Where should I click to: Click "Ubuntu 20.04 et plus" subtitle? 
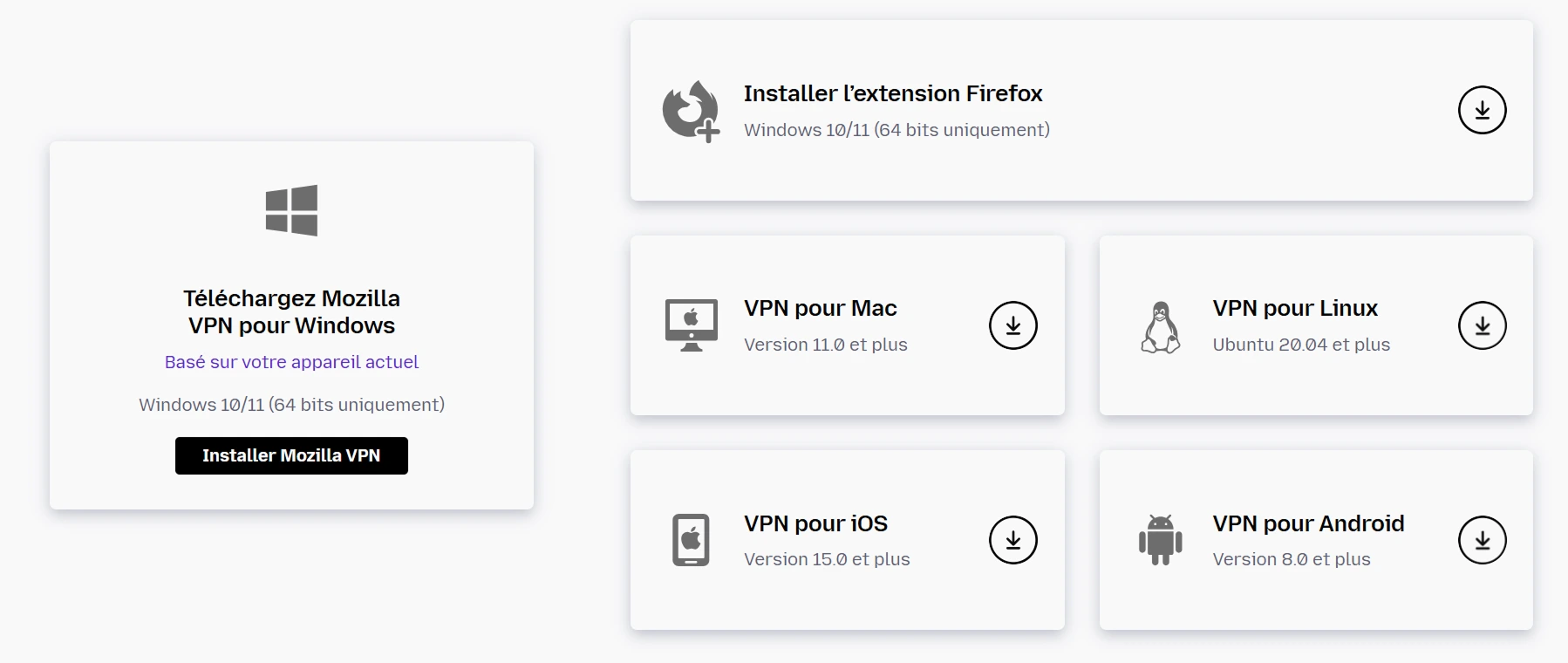tap(1300, 345)
